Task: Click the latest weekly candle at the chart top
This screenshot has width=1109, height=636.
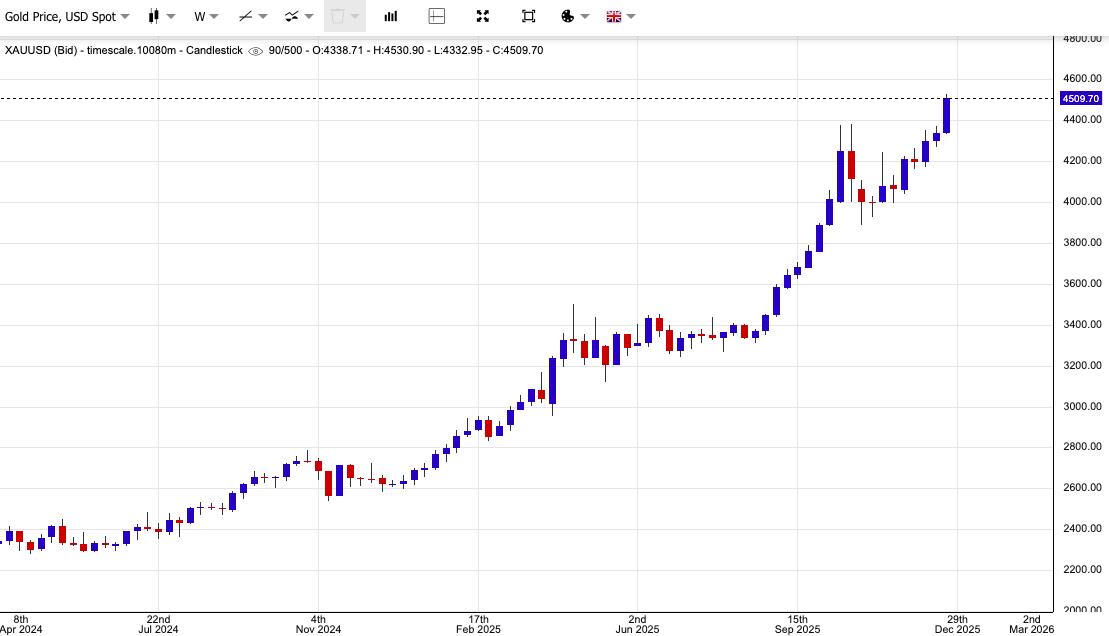Action: [946, 115]
